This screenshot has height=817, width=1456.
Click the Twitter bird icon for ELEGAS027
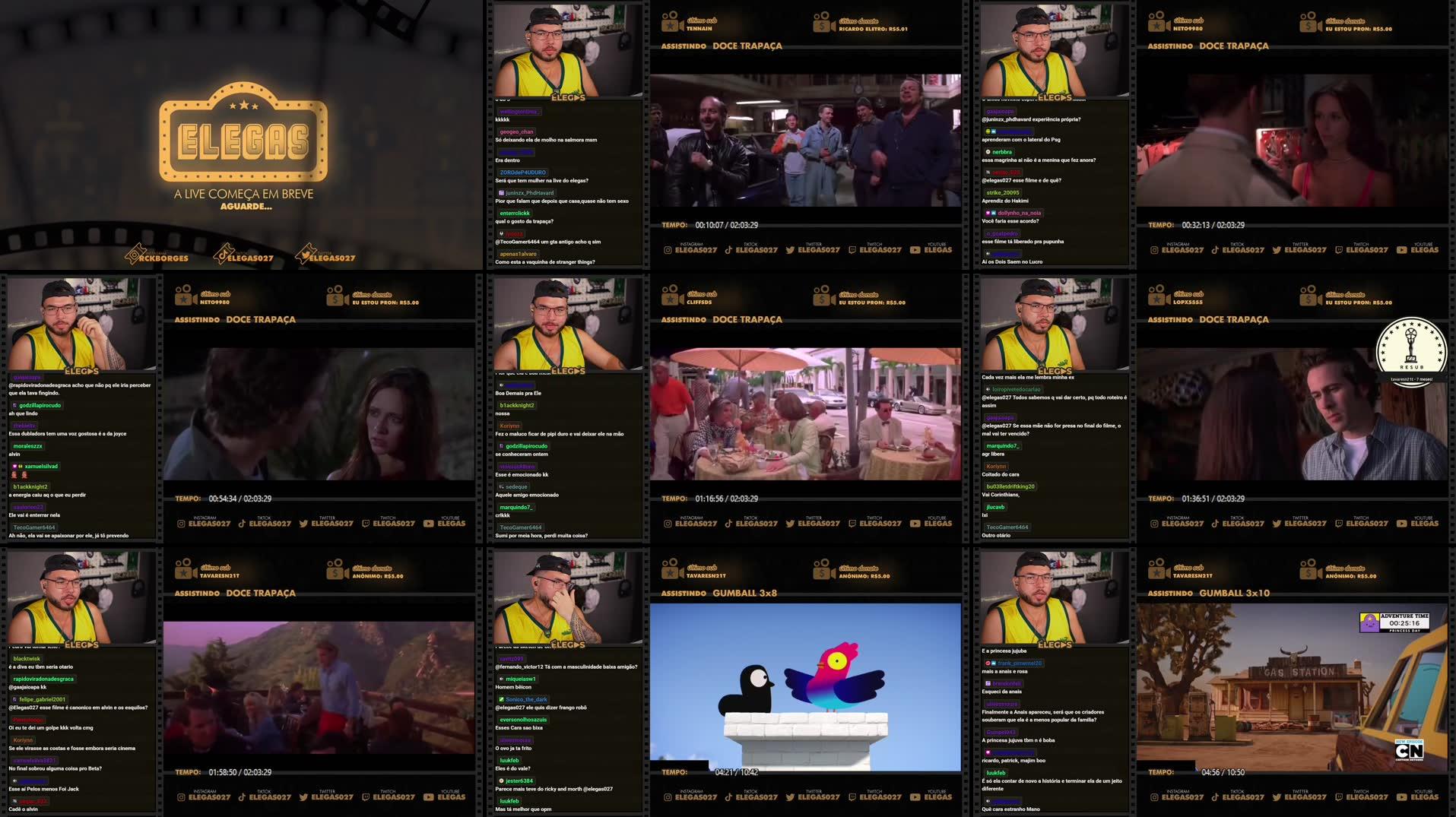(789, 249)
